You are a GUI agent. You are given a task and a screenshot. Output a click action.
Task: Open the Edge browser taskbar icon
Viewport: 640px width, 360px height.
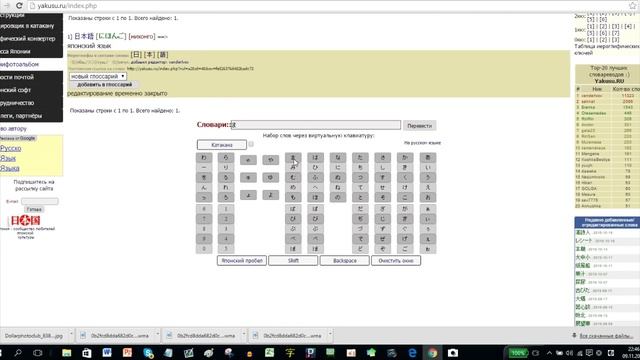click(x=413, y=353)
